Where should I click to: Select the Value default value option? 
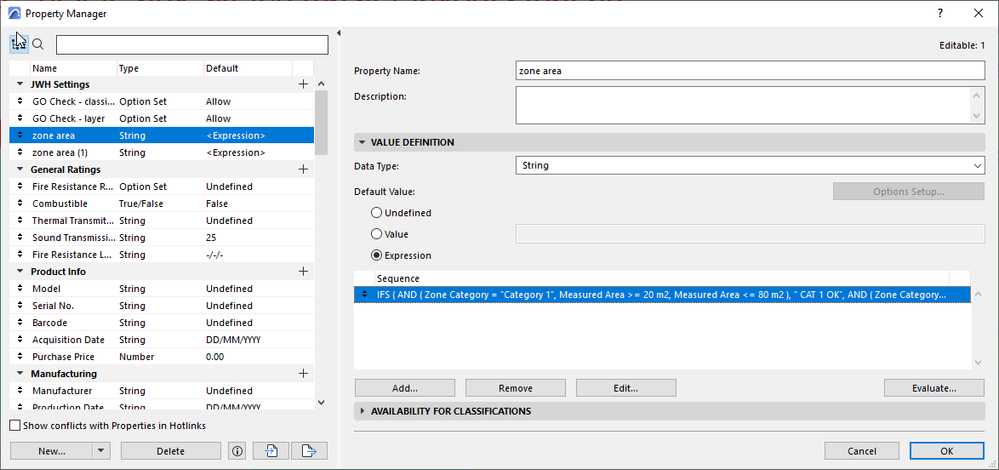(376, 234)
